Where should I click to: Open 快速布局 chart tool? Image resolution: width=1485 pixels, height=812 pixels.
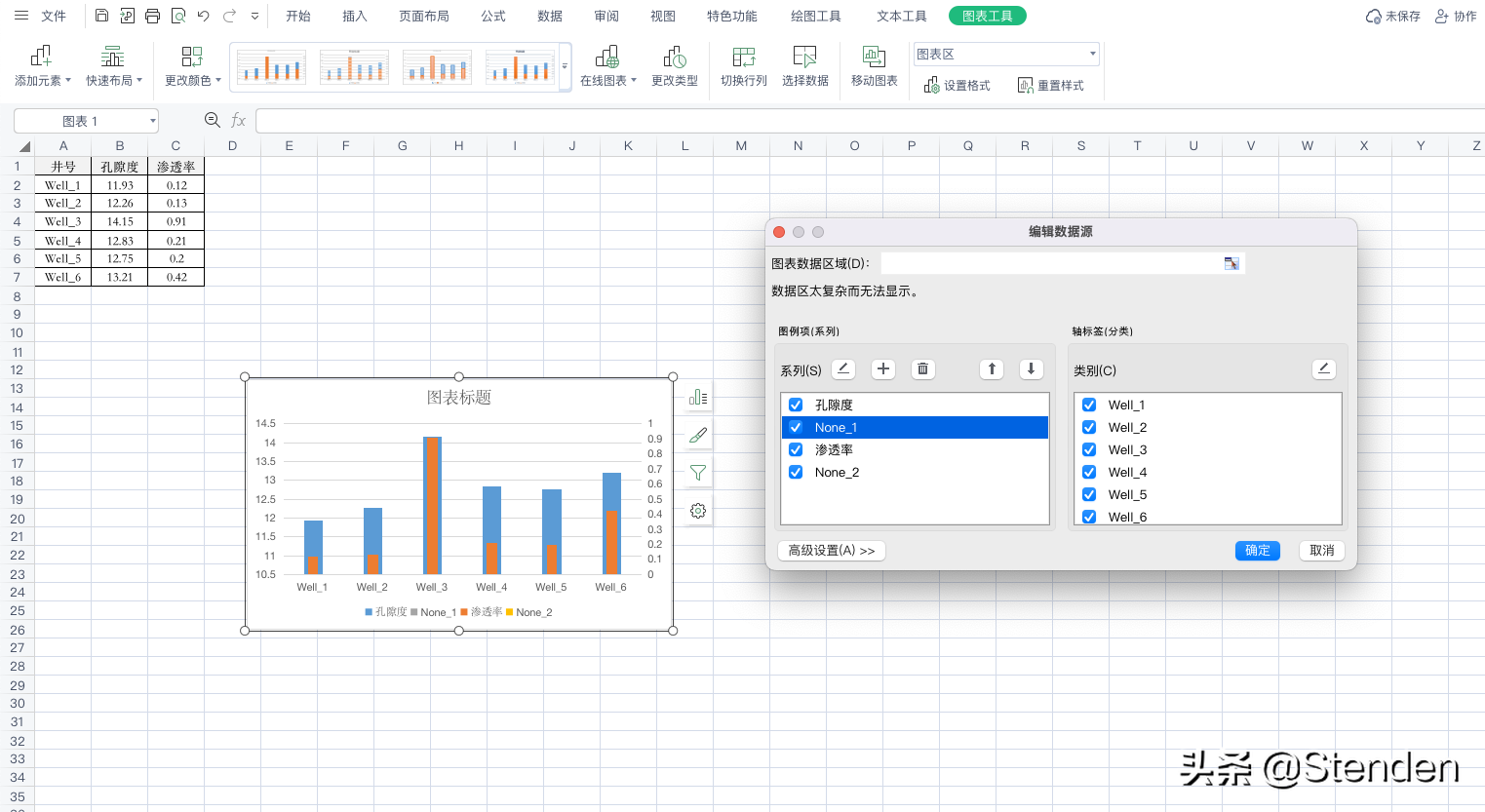(114, 66)
